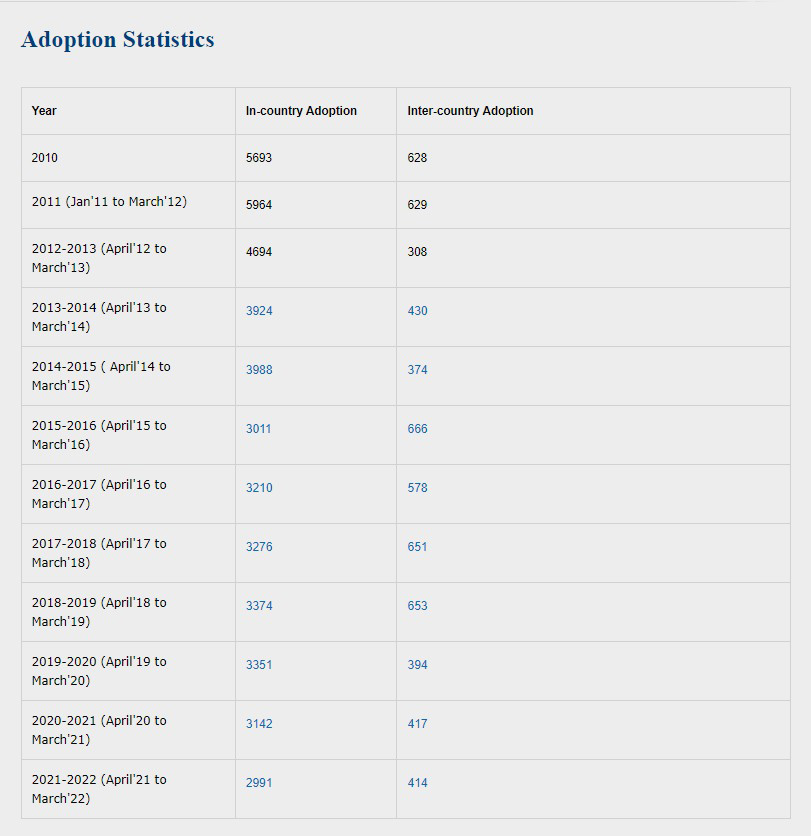Select the 374 inter-country adoption figure
The width and height of the screenshot is (811, 836).
(x=417, y=370)
